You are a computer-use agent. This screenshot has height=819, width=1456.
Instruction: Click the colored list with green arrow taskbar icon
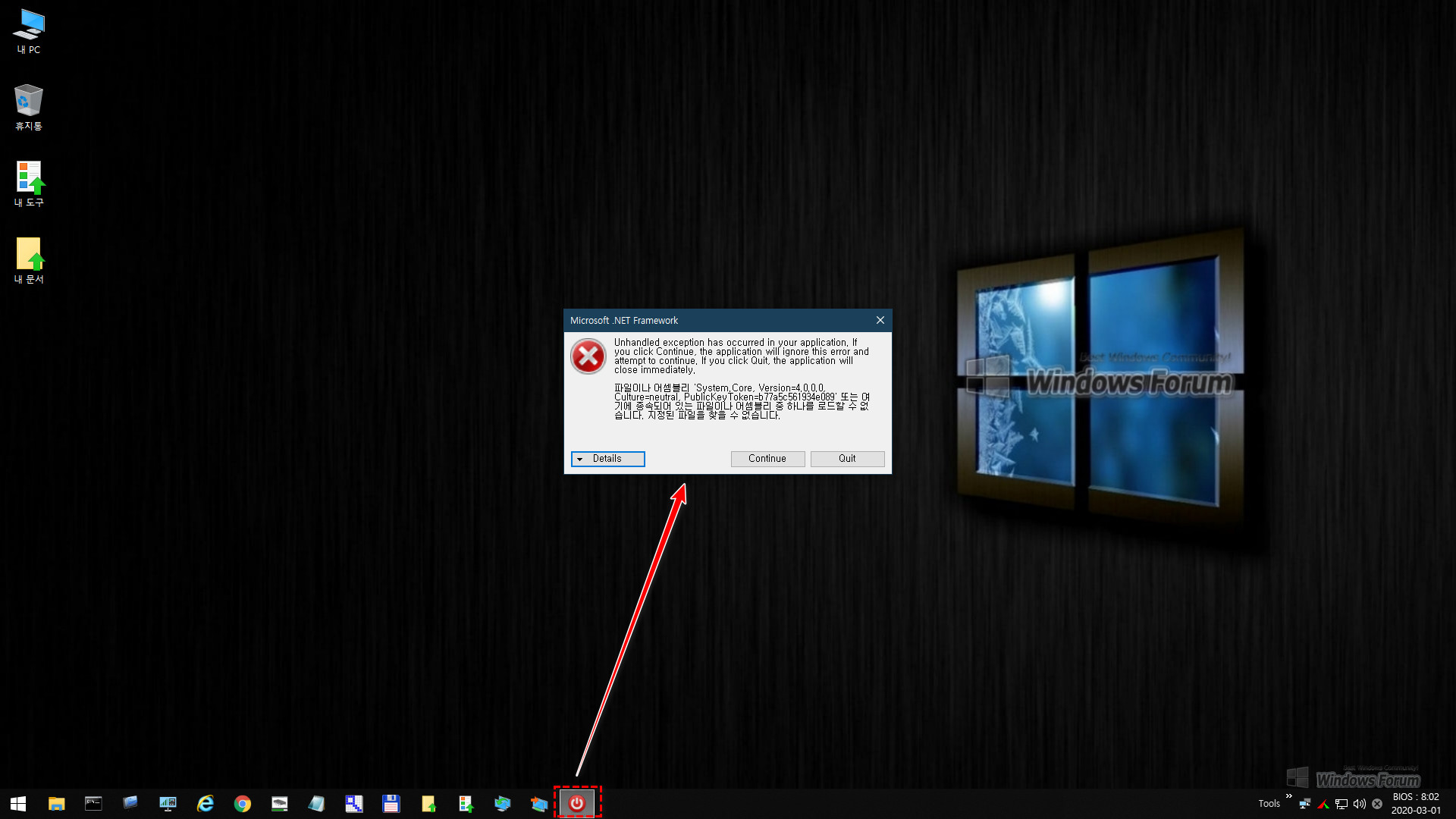466,803
